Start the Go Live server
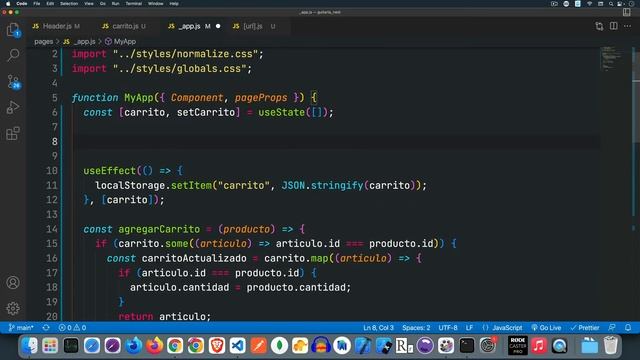 [546, 328]
